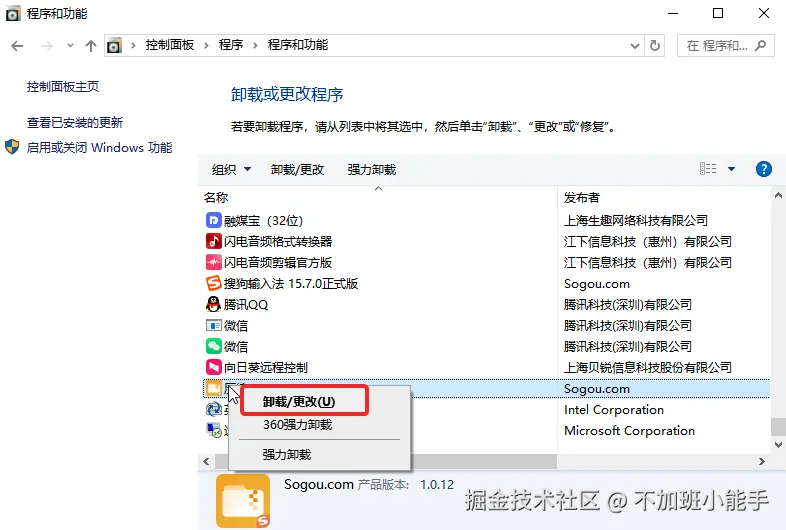Click vertical scrollbar down arrow
Viewport: 786px width, 530px height.
click(778, 444)
